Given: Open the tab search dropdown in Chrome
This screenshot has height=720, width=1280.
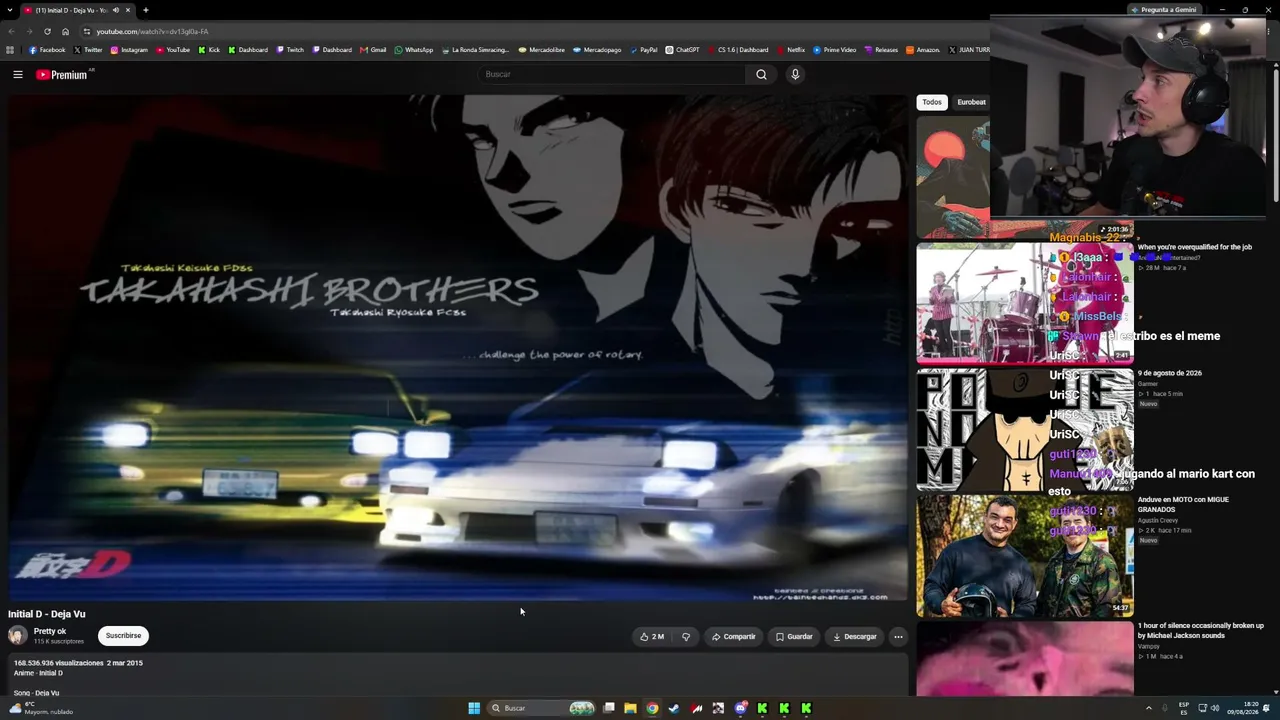Looking at the screenshot, I should [x=11, y=10].
